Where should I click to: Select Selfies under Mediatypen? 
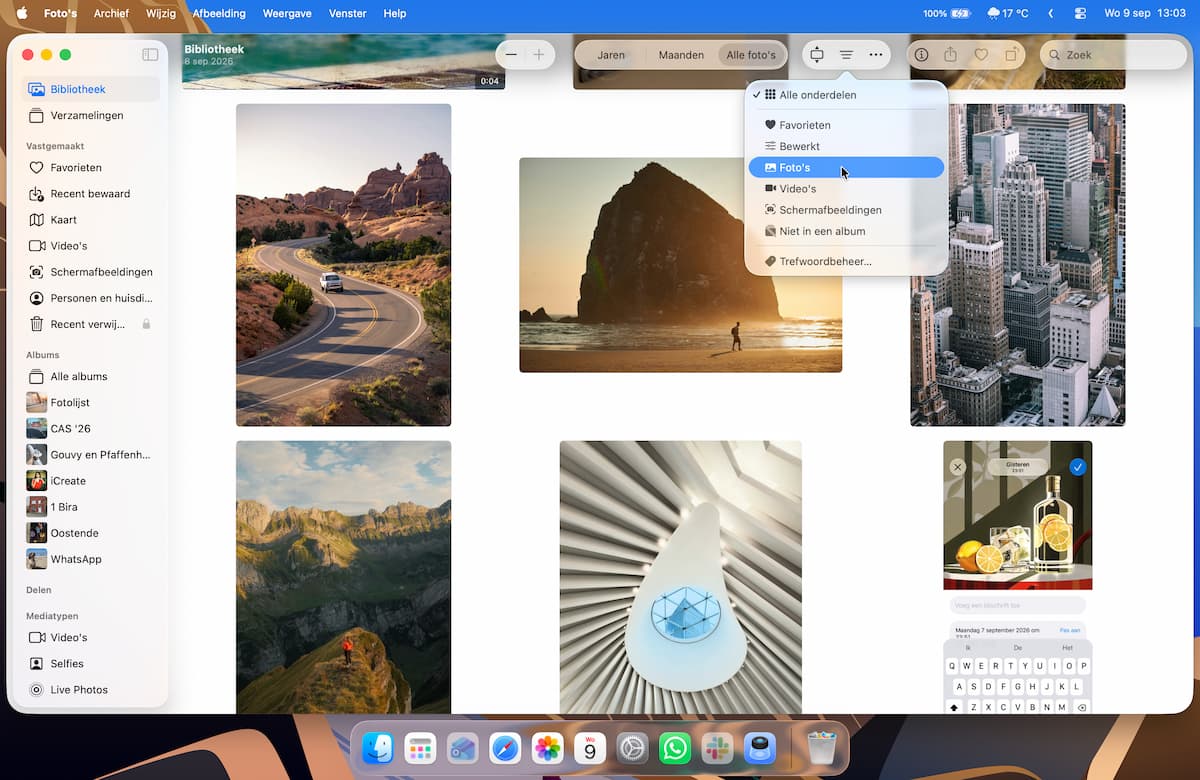91,664
